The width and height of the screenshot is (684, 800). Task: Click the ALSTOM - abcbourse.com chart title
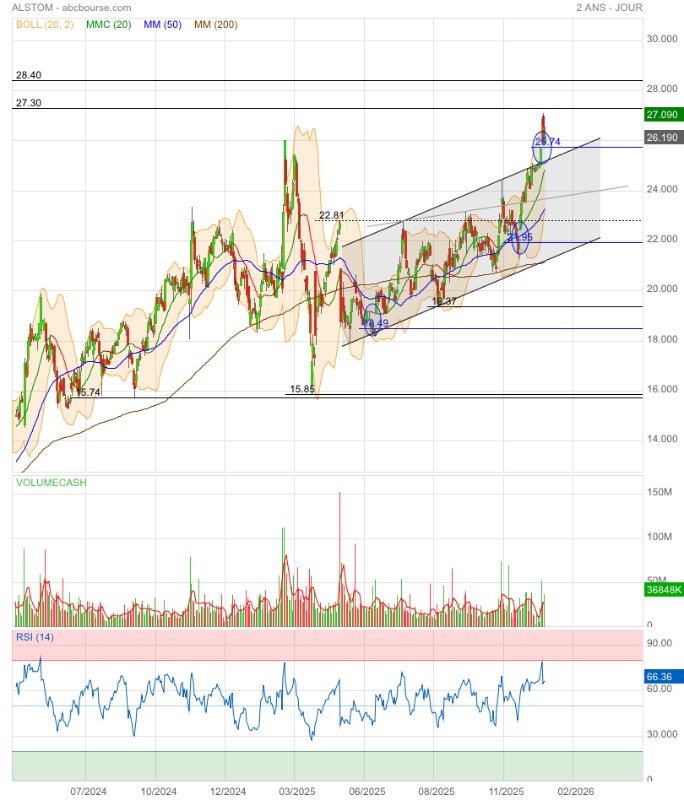pyautogui.click(x=72, y=7)
